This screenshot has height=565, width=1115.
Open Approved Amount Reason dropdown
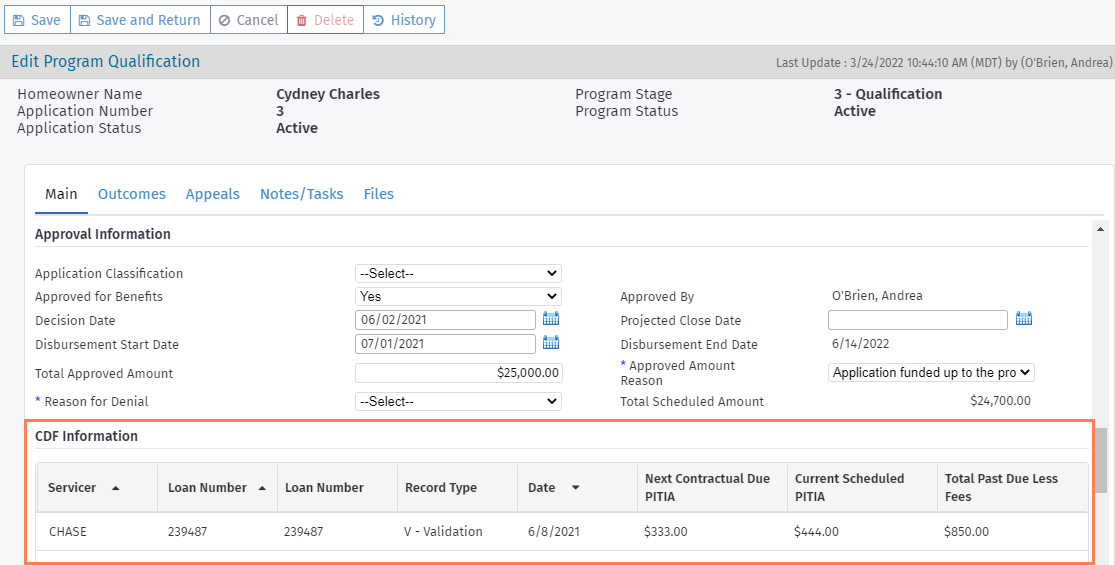point(931,372)
